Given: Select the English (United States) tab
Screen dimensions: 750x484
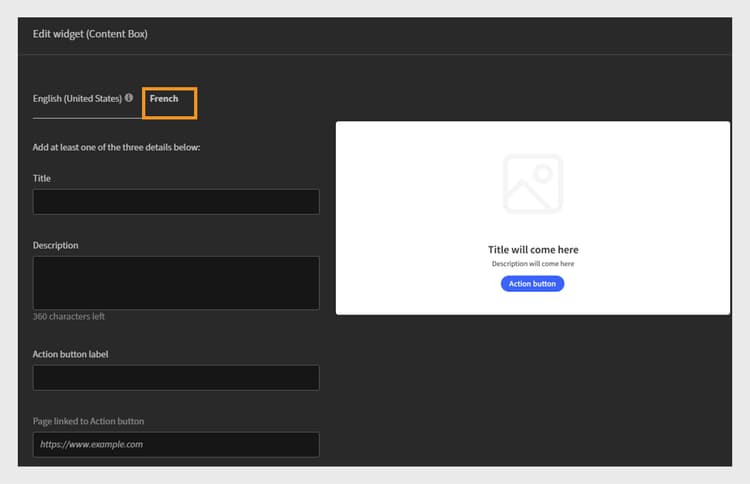Looking at the screenshot, I should [x=77, y=99].
